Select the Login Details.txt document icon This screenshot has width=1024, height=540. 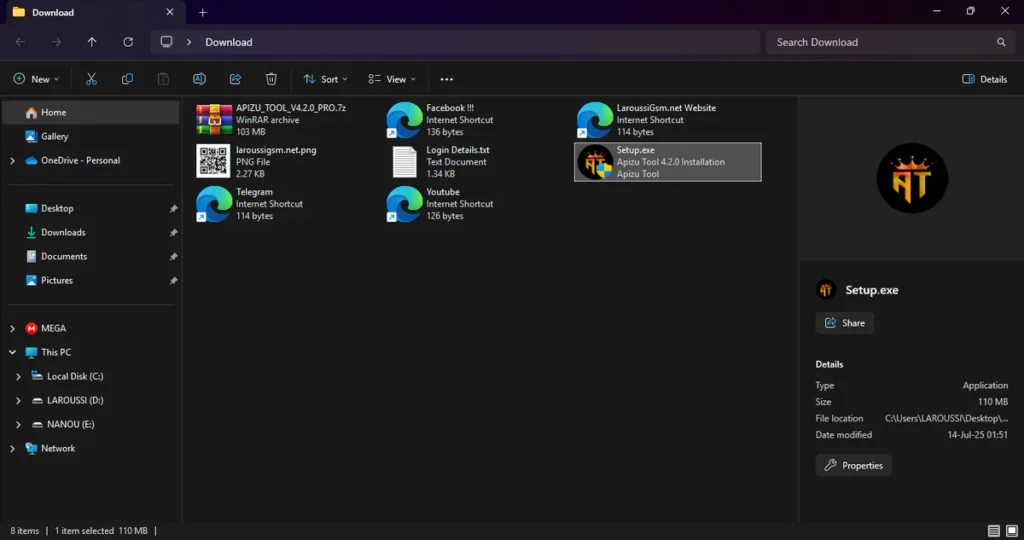click(x=404, y=161)
